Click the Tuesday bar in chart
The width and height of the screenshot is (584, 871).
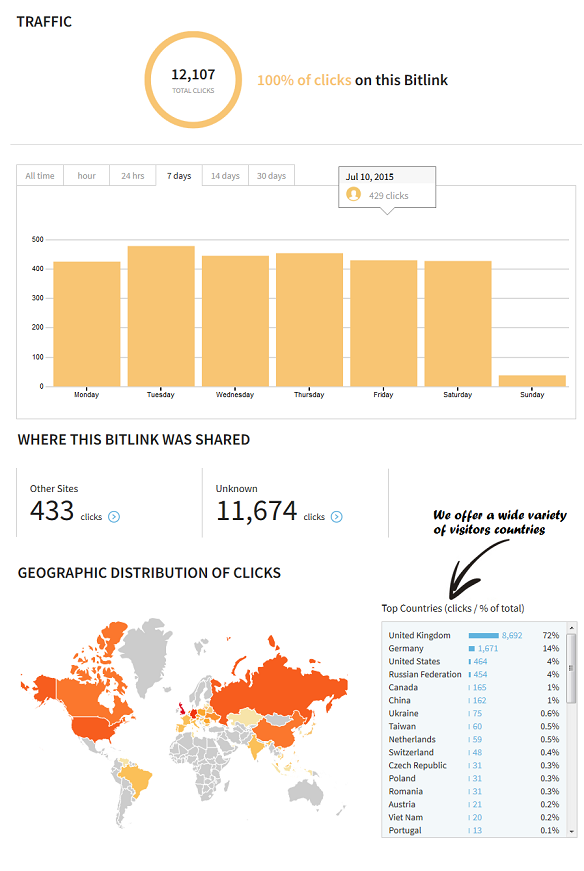(x=161, y=316)
